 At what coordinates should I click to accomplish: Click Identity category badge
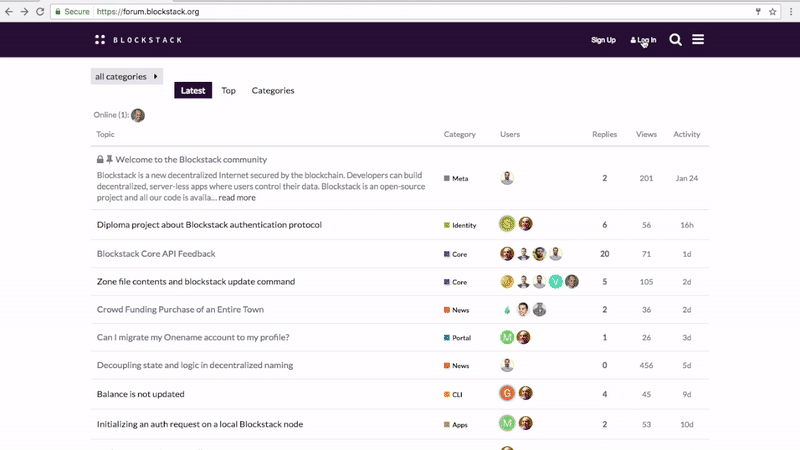point(460,225)
